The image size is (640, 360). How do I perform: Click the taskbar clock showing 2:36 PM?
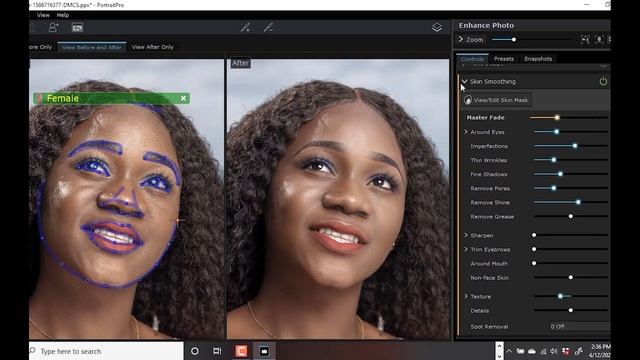click(599, 351)
